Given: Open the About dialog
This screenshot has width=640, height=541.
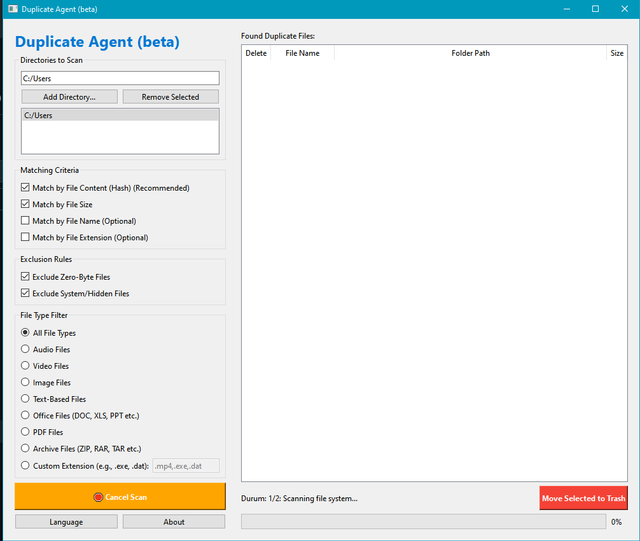Looking at the screenshot, I should (174, 522).
